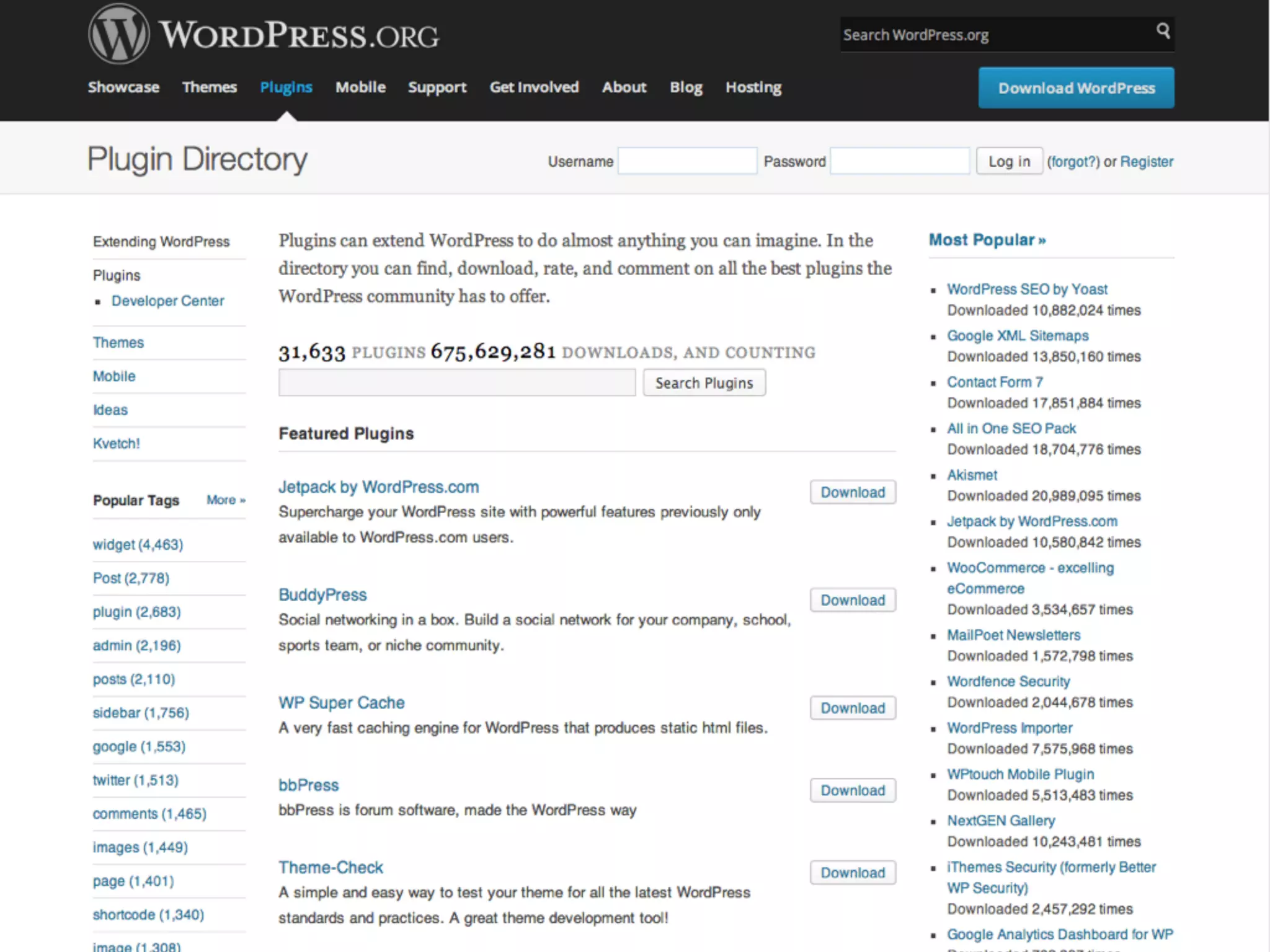The image size is (1270, 952).
Task: Open the Register link
Action: [1147, 162]
